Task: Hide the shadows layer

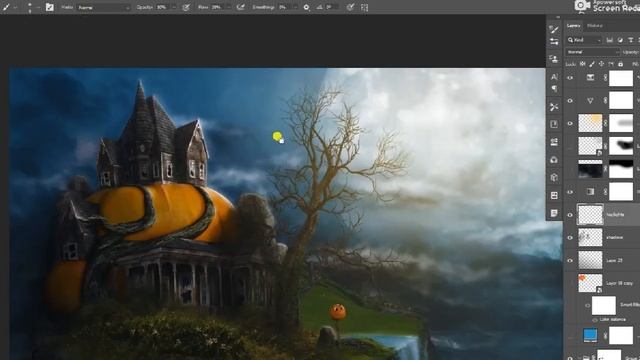Action: pyautogui.click(x=570, y=238)
